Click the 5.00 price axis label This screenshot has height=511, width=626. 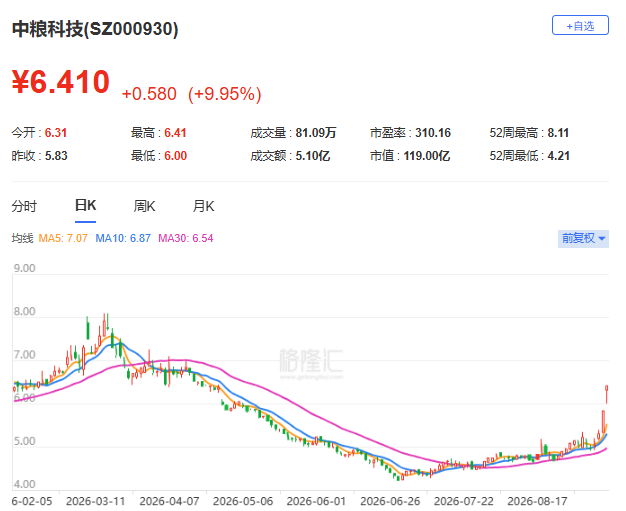(x=24, y=441)
